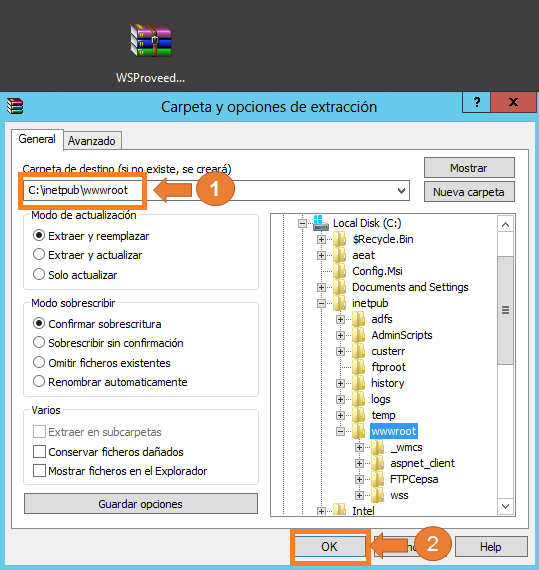Click the custerr folder icon
Image resolution: width=539 pixels, height=570 pixels.
coord(358,351)
